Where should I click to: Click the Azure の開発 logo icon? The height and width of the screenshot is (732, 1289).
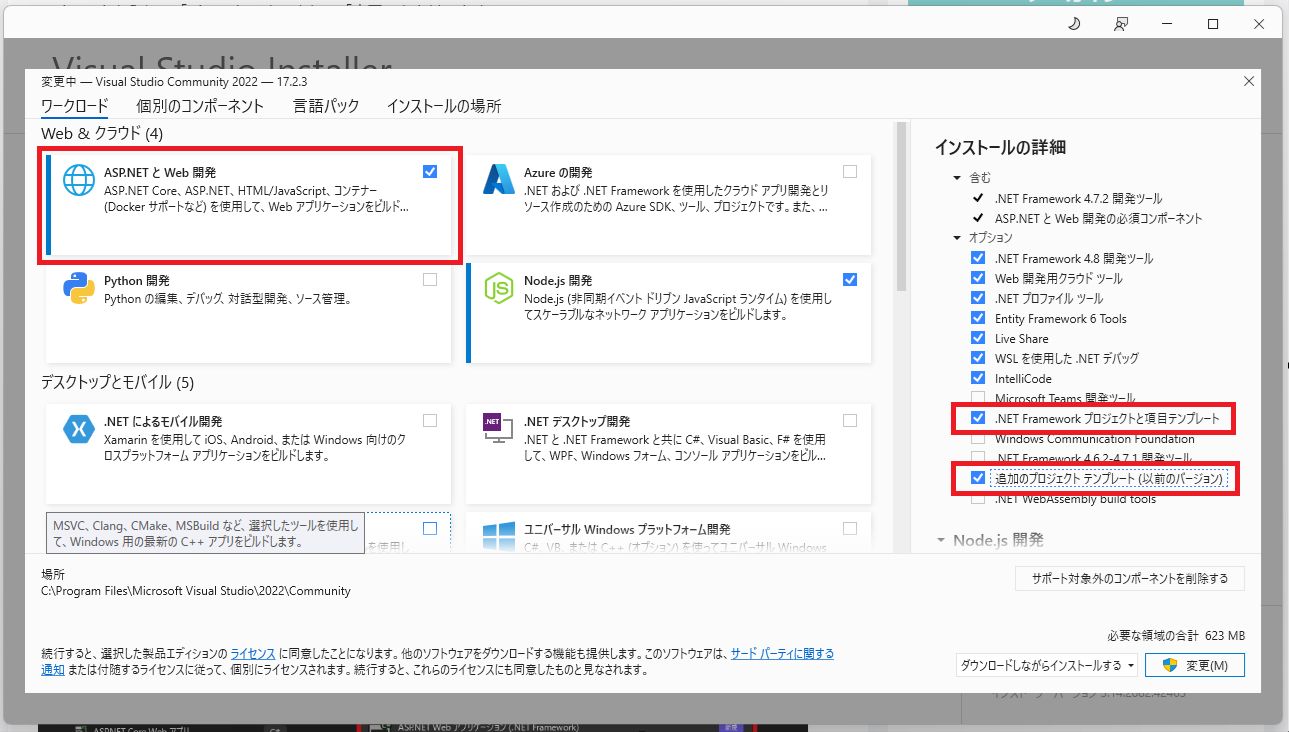click(x=498, y=179)
